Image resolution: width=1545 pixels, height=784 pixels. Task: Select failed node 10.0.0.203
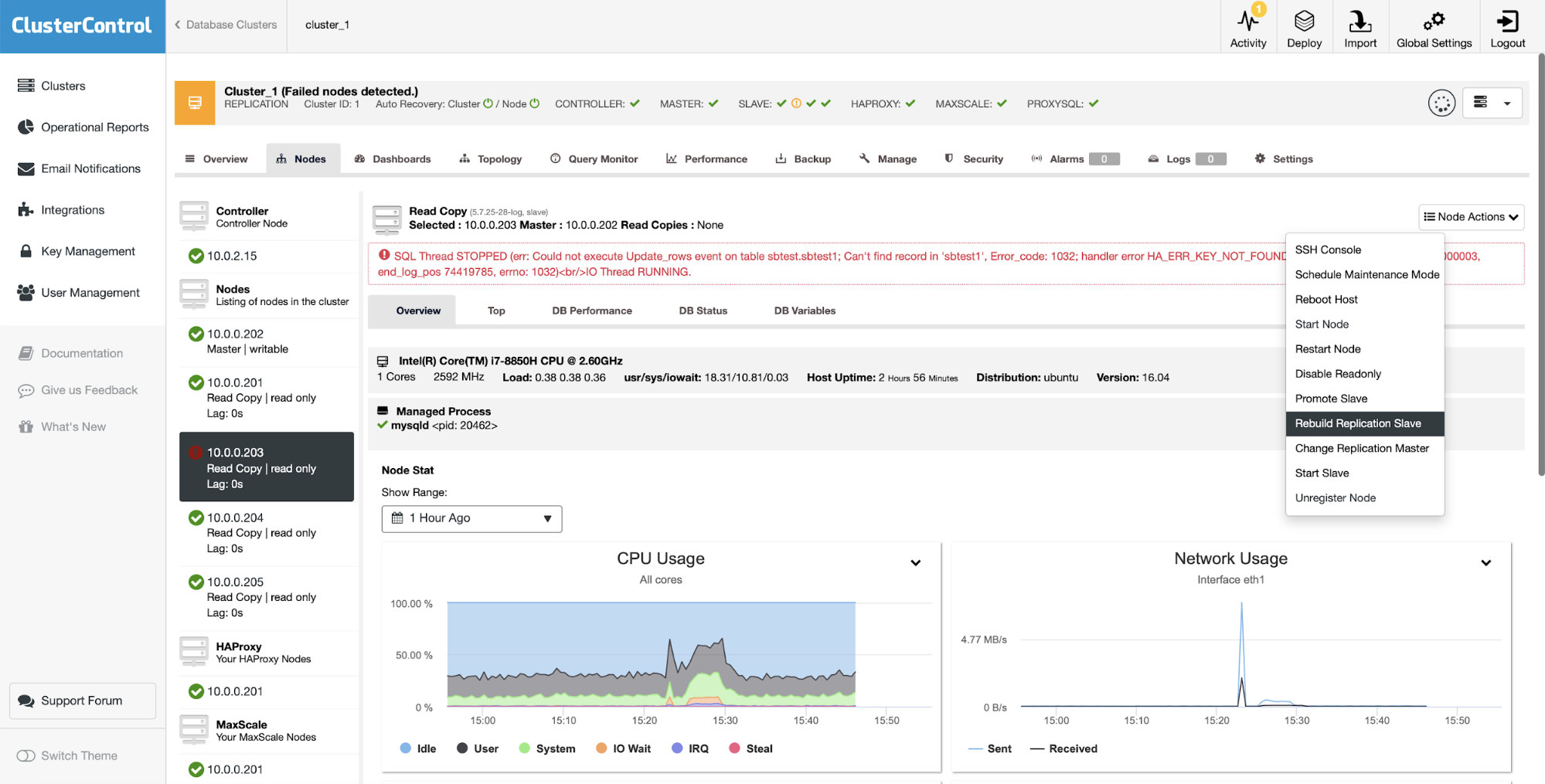267,467
